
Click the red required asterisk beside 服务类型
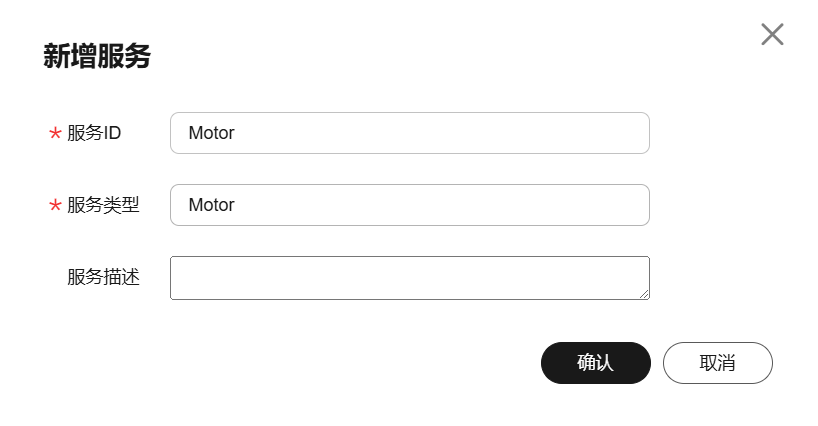55,205
